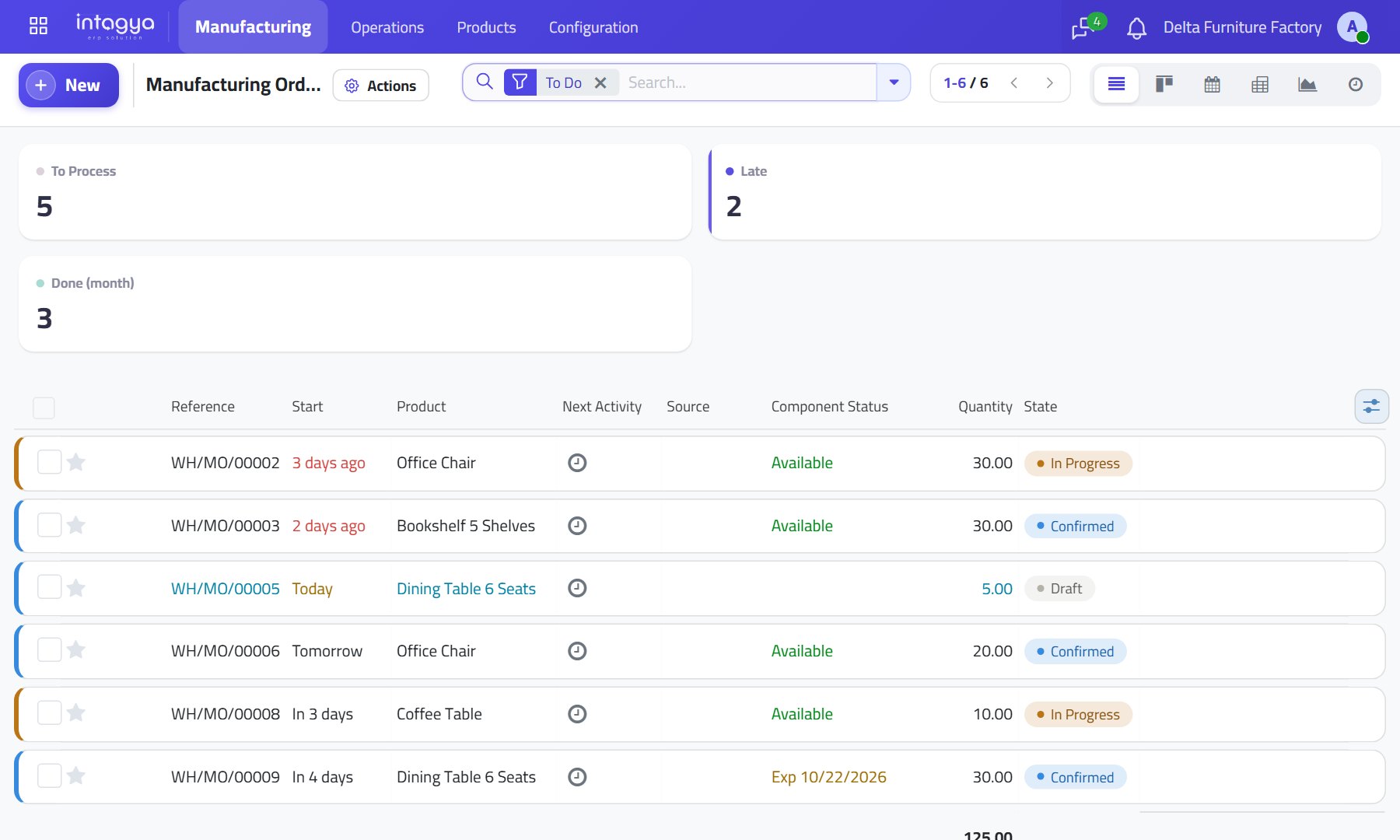1400x840 pixels.
Task: Remove the To Do filter
Action: click(600, 82)
